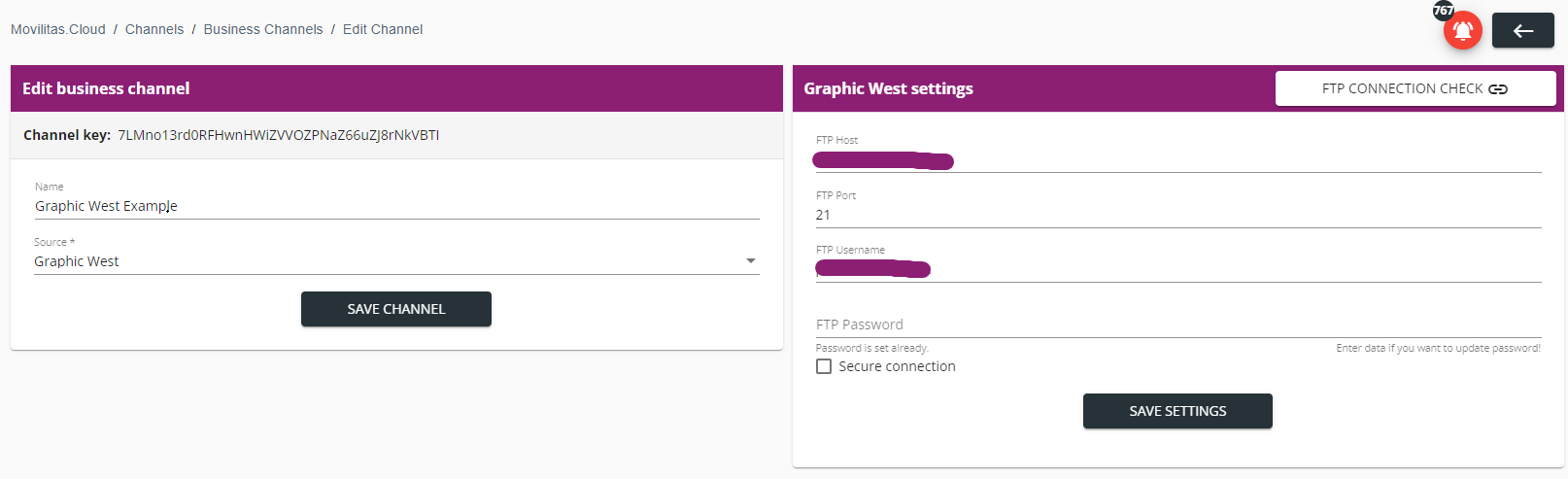The height and width of the screenshot is (479, 1568).
Task: Navigate to the Channels breadcrumb
Action: point(154,29)
